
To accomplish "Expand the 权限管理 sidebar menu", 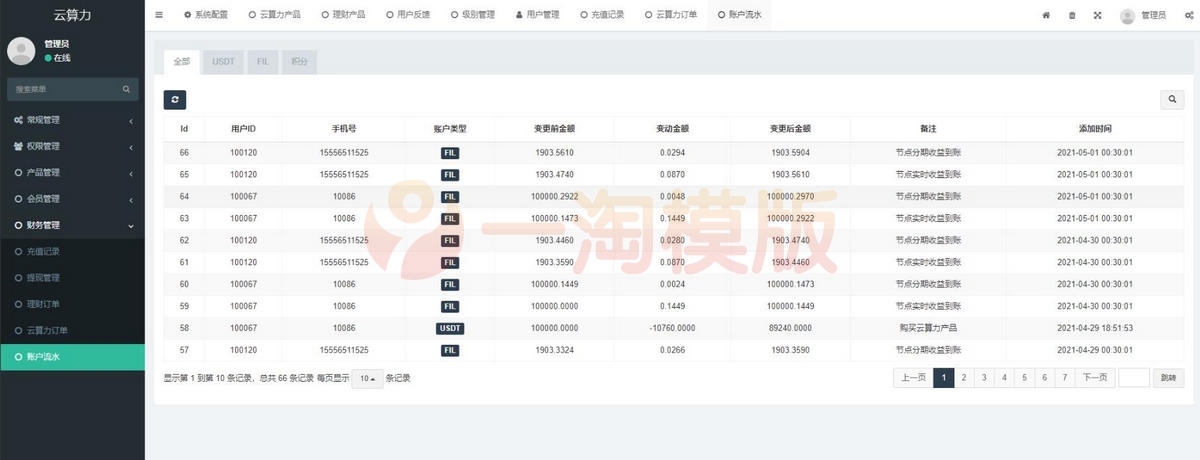I will (72, 146).
